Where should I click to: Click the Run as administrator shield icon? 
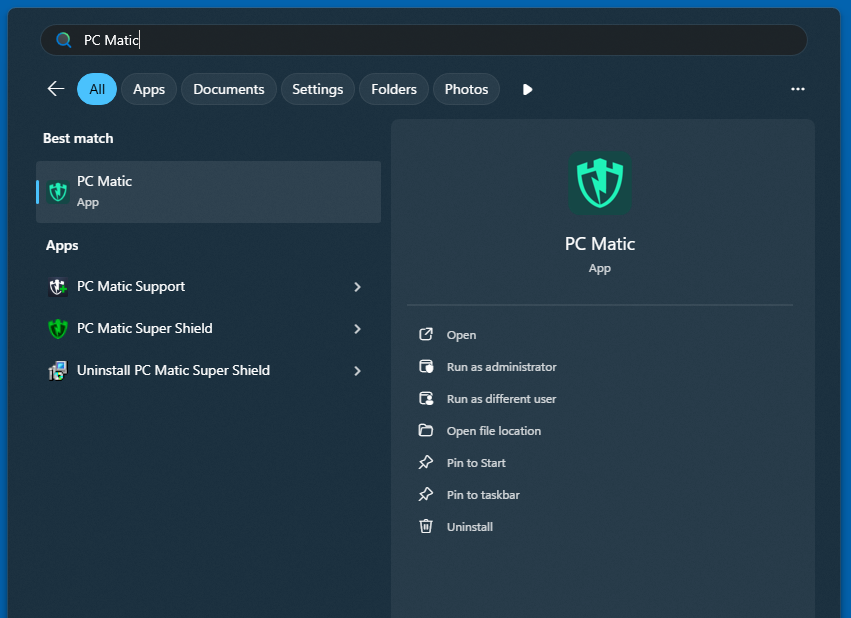tap(426, 366)
